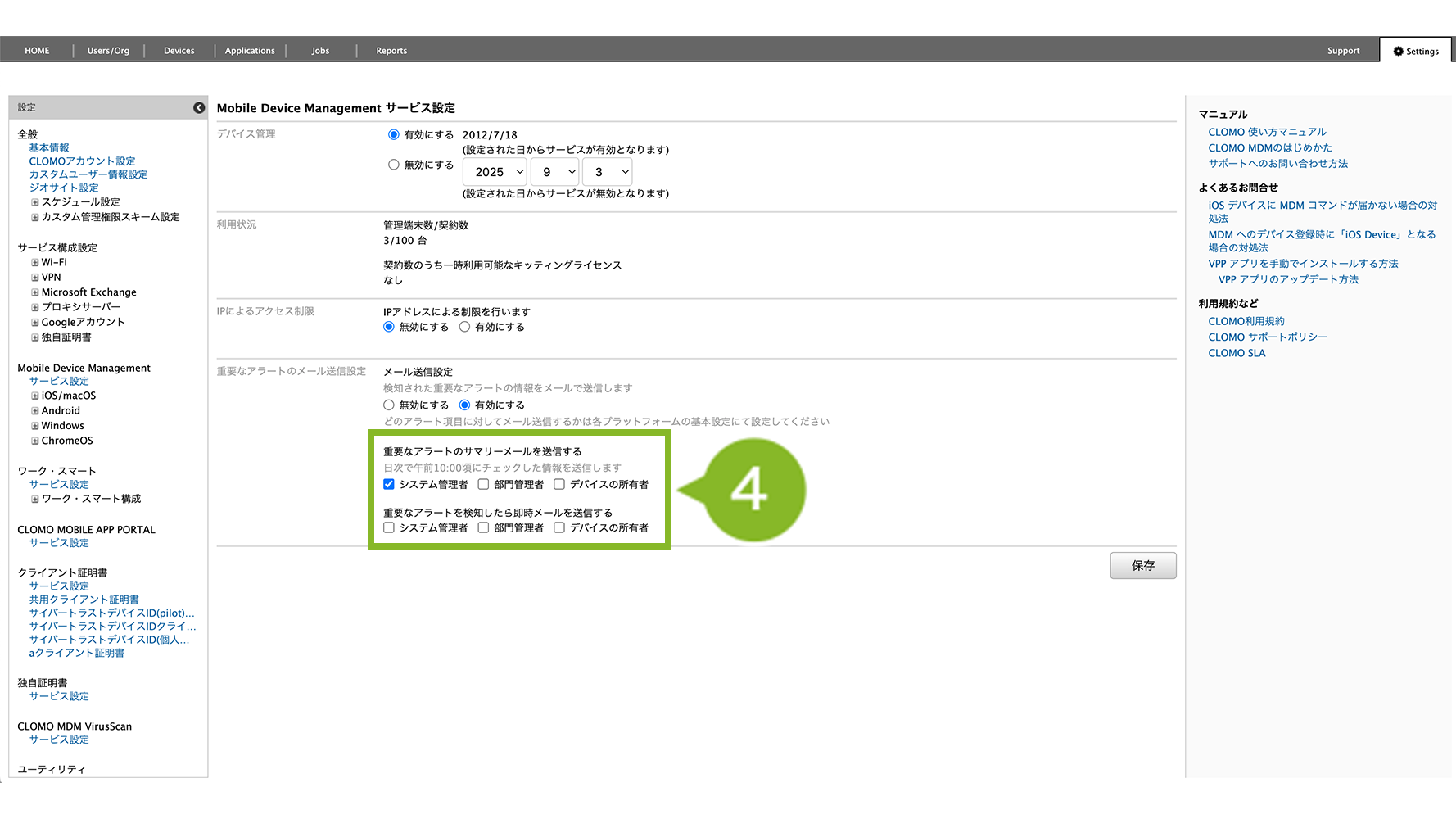Select 無効にする radio for device management
This screenshot has height=819, width=1456.
[x=394, y=165]
